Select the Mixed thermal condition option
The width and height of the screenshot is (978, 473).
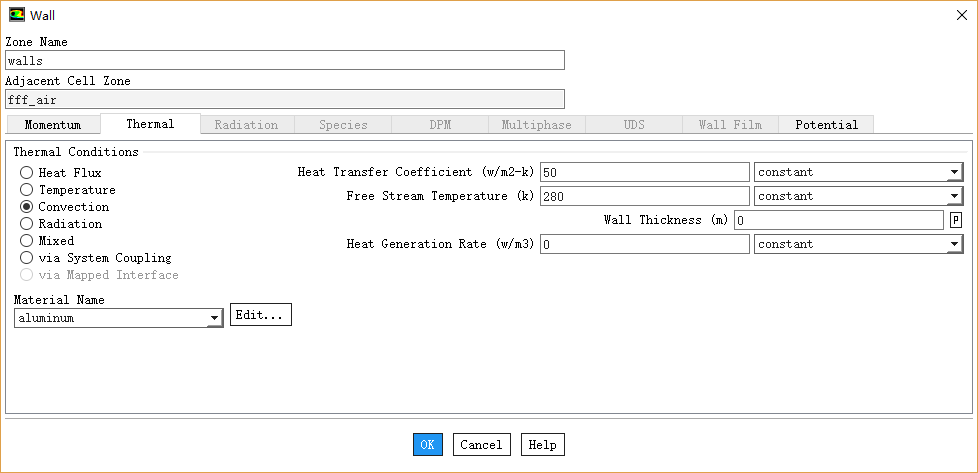(27, 241)
